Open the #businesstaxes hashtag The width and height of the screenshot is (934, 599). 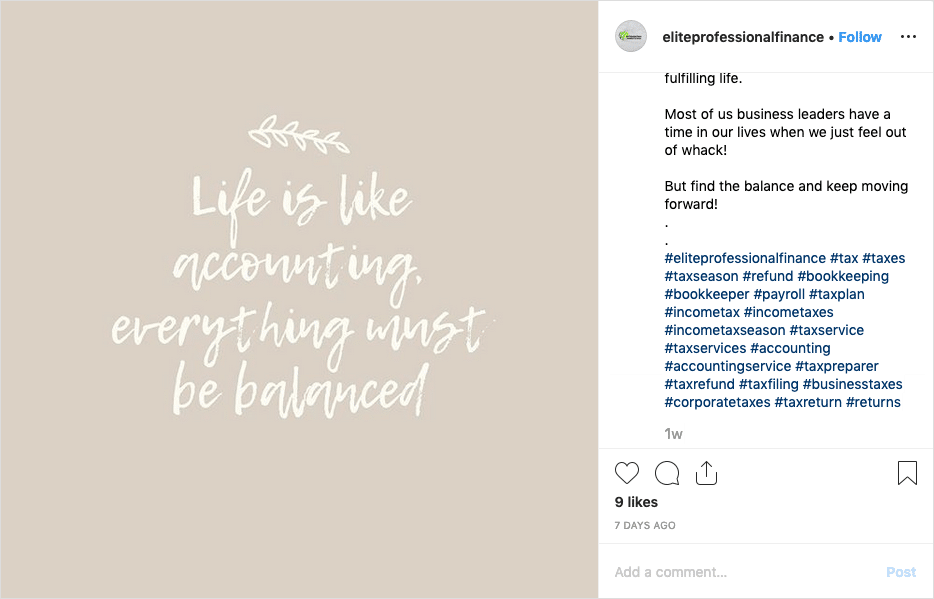pos(852,384)
